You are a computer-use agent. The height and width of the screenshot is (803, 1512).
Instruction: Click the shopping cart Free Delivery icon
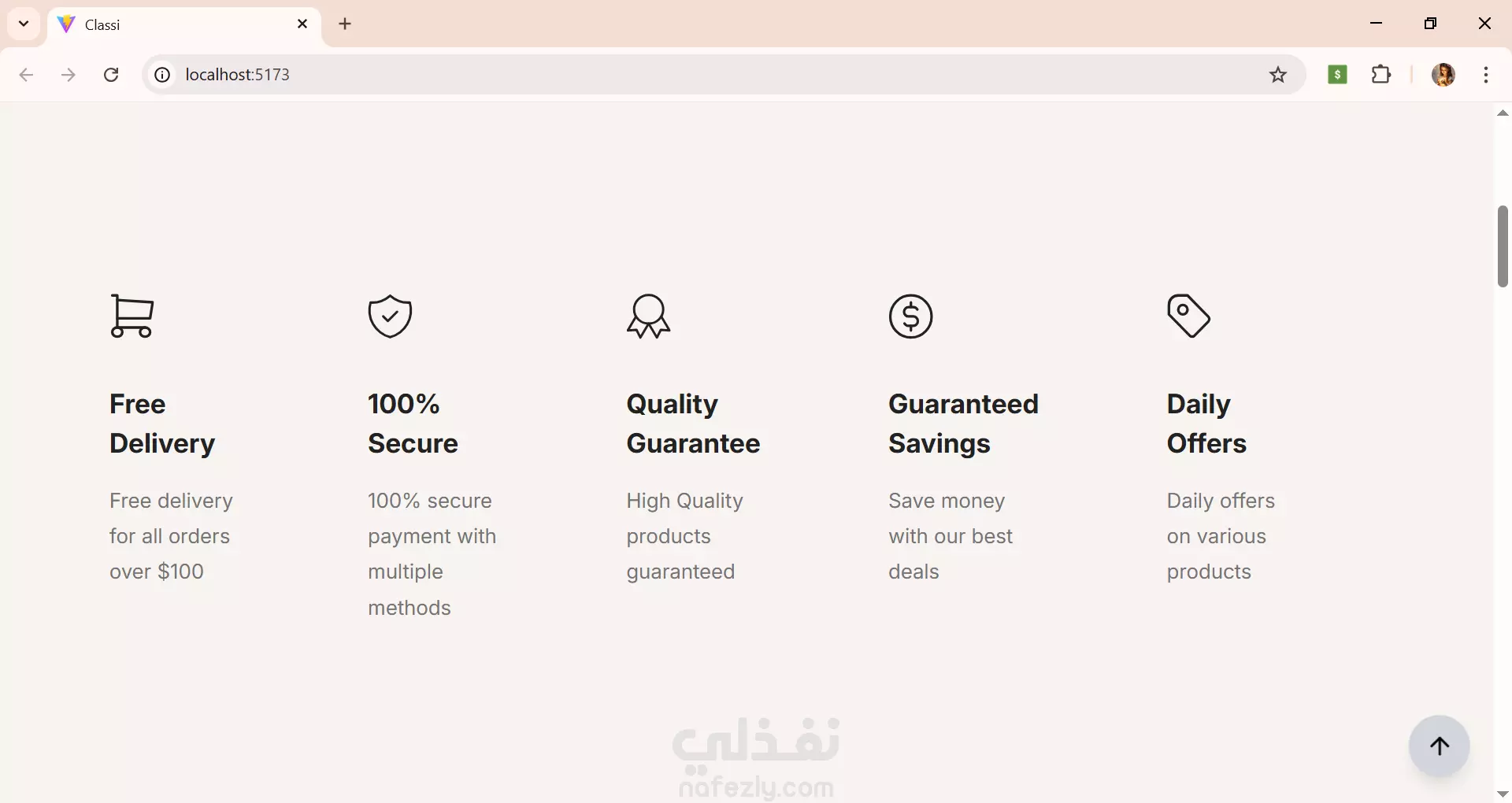click(132, 316)
